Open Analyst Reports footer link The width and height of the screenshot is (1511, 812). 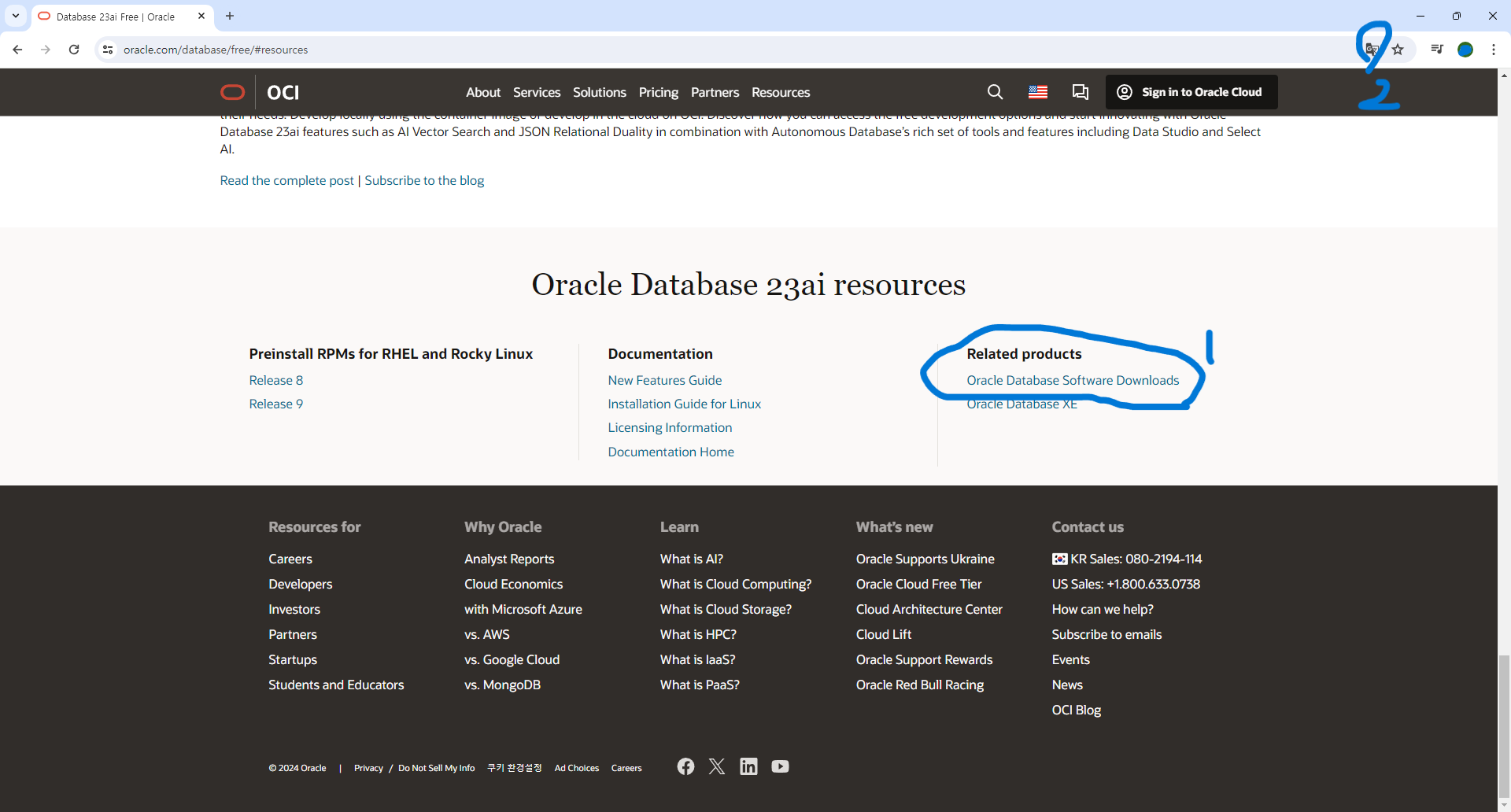(x=509, y=559)
